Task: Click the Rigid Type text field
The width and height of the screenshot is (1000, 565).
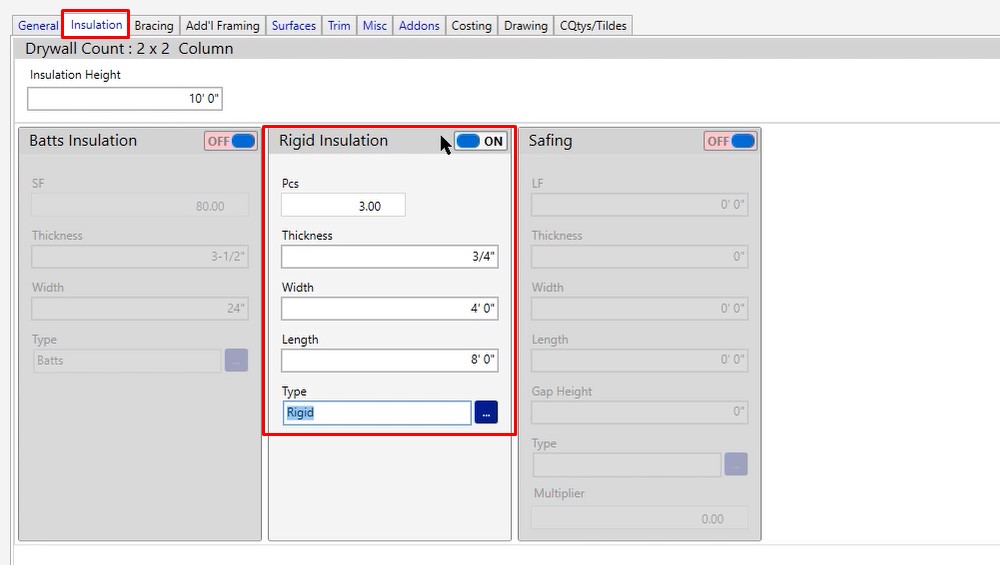Action: [x=377, y=413]
